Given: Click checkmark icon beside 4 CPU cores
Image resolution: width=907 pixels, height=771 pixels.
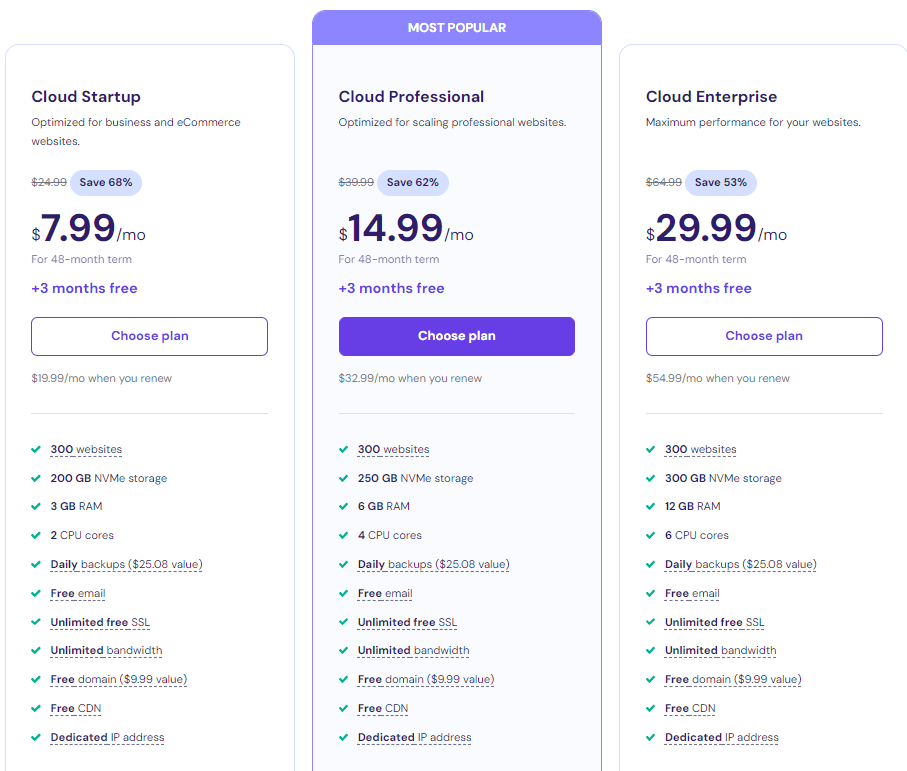Looking at the screenshot, I should point(344,535).
